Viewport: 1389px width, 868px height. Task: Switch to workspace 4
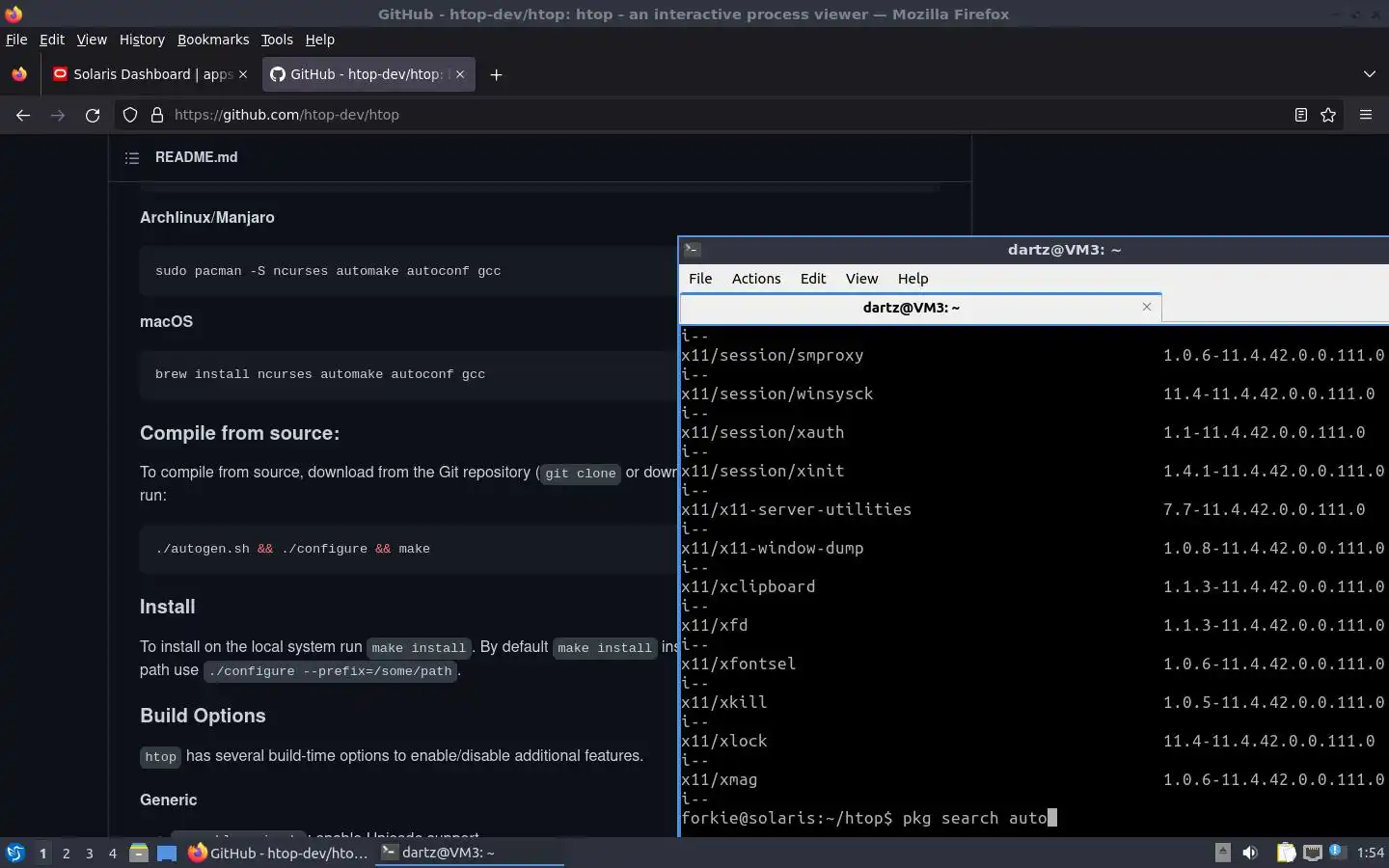point(113,854)
